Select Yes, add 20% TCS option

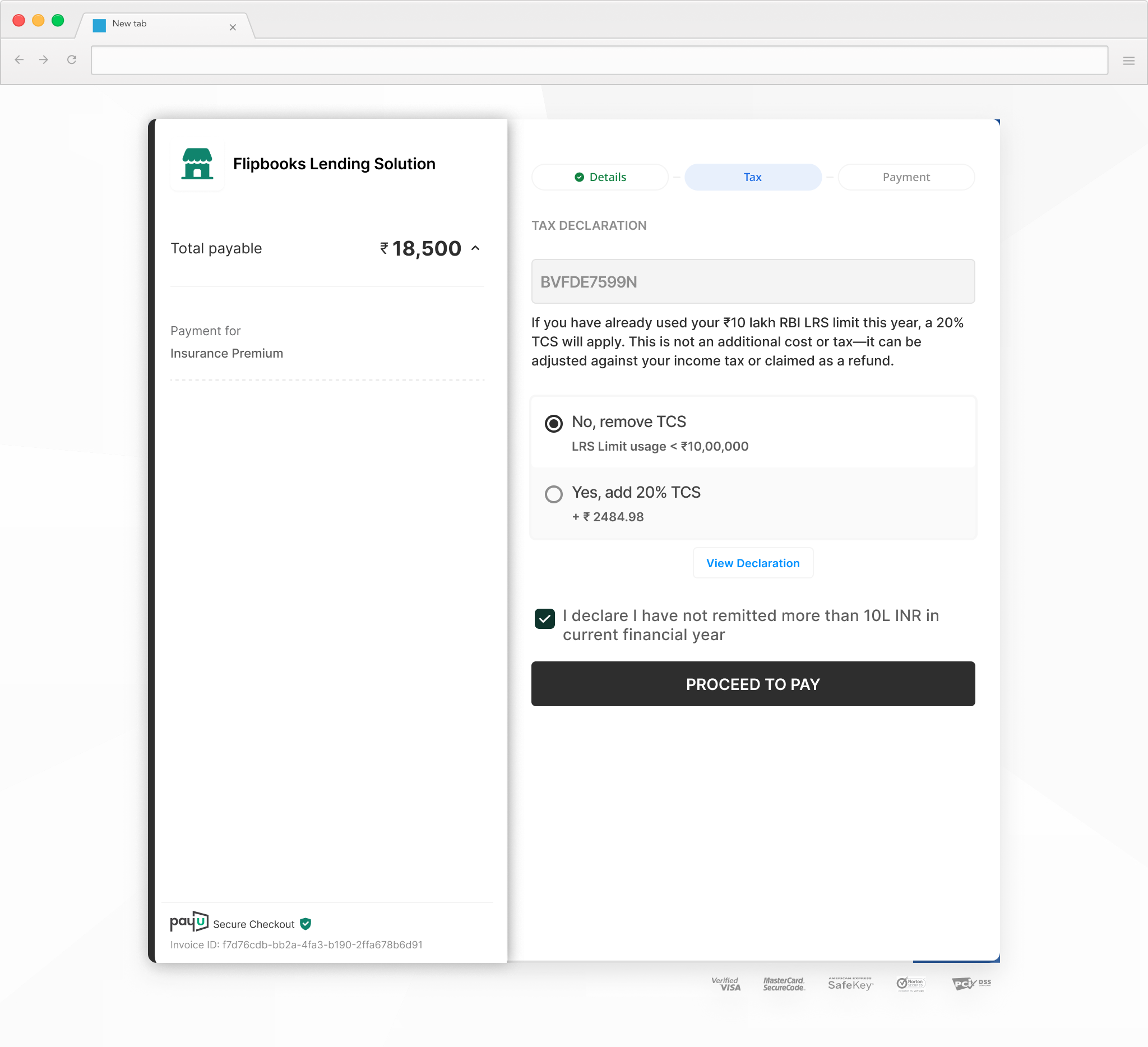[553, 494]
